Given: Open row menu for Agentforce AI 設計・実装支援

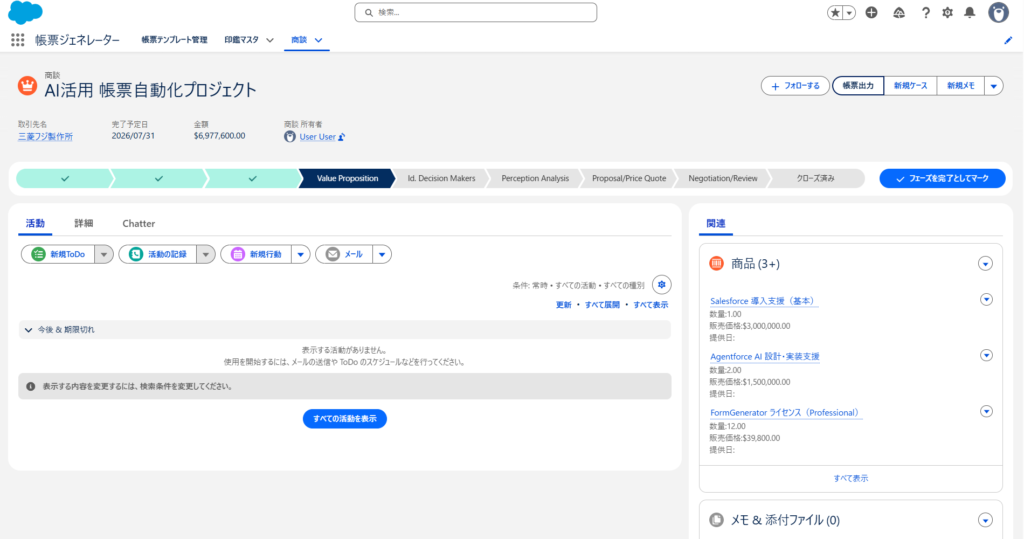Looking at the screenshot, I should click(987, 355).
